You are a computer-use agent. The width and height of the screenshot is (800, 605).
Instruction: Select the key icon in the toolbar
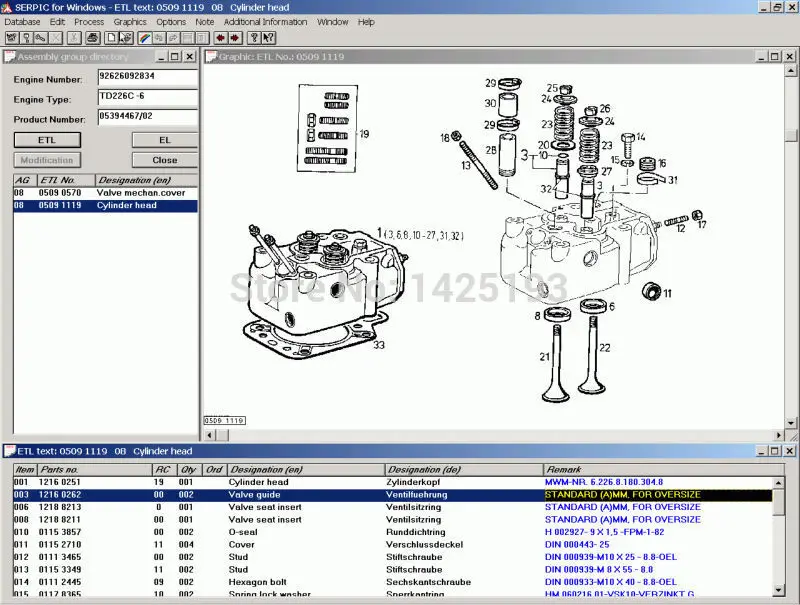tap(26, 38)
